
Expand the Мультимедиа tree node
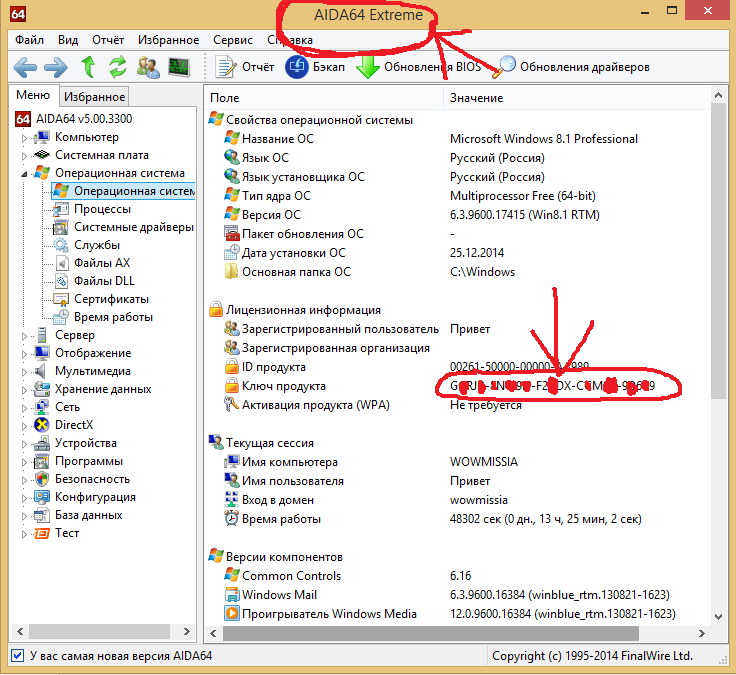(24, 372)
